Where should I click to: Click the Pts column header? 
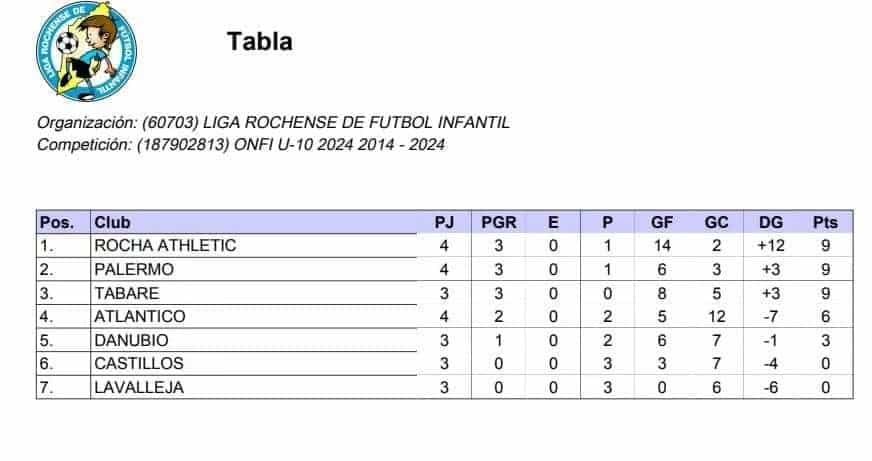click(x=825, y=222)
